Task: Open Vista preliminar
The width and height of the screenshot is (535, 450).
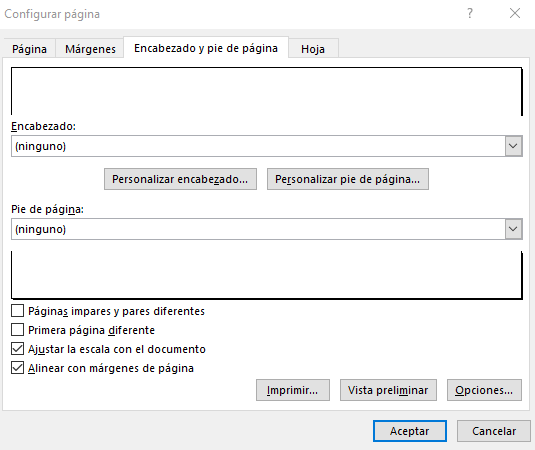Action: pos(388,390)
